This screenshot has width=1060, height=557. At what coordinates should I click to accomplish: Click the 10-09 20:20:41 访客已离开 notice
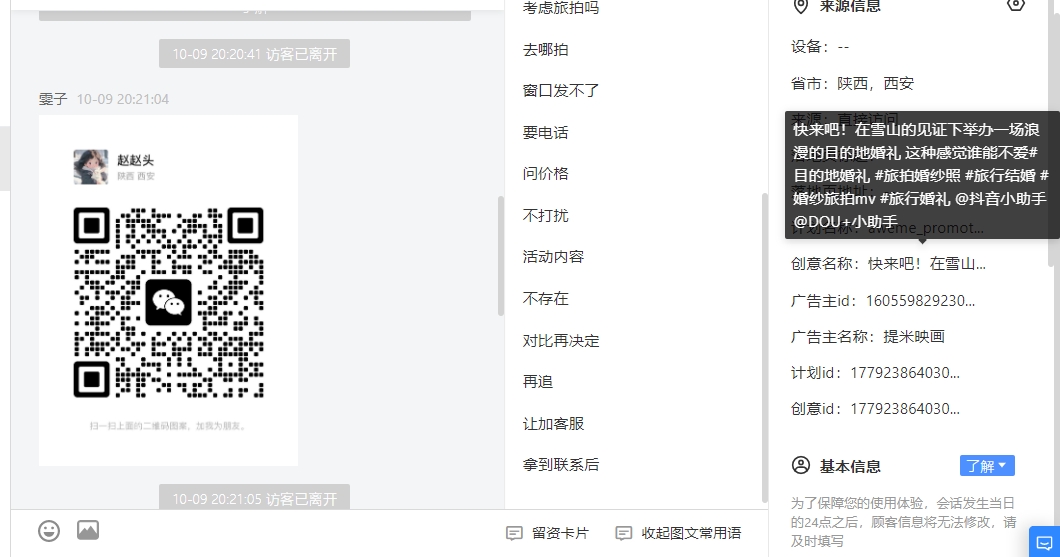254,54
